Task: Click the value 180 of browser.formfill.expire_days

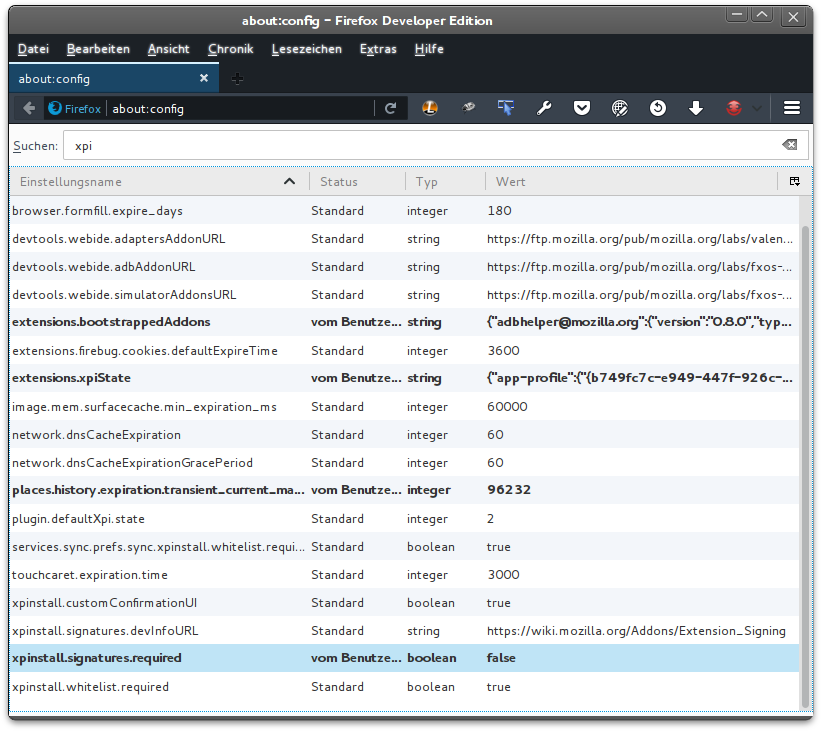Action: click(x=500, y=211)
